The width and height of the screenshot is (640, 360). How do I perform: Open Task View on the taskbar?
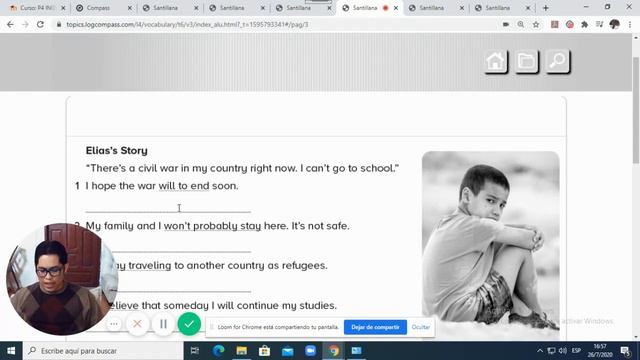pos(195,351)
